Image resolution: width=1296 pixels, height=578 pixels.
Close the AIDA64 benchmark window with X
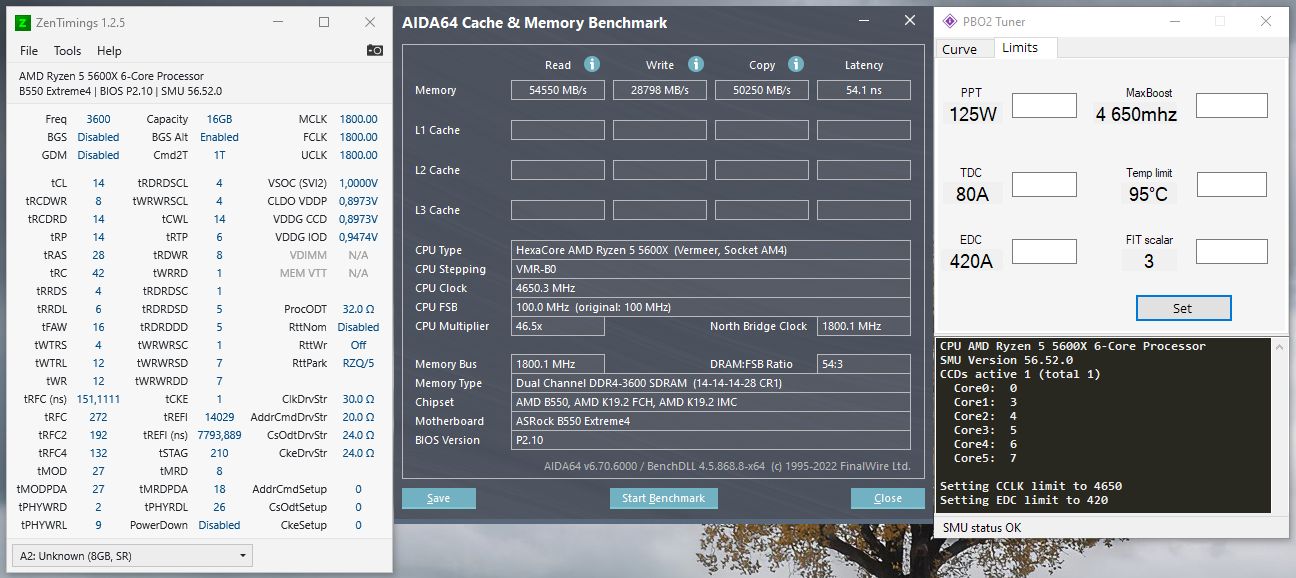(x=909, y=20)
